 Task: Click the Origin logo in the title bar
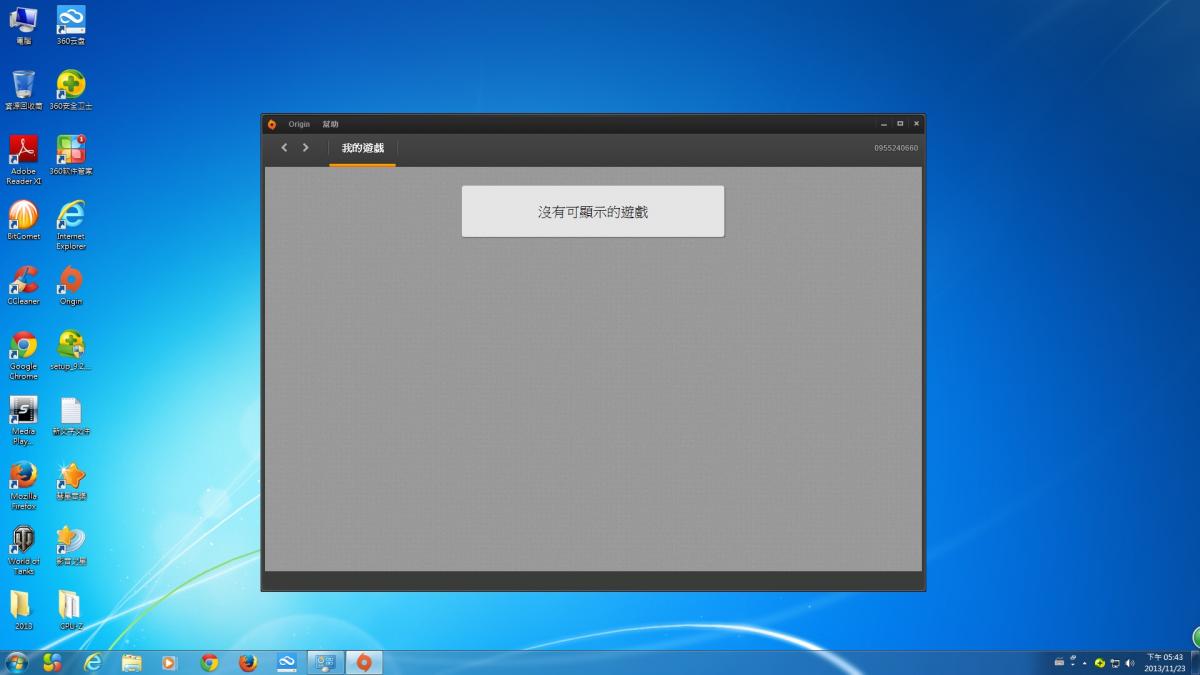coord(271,124)
